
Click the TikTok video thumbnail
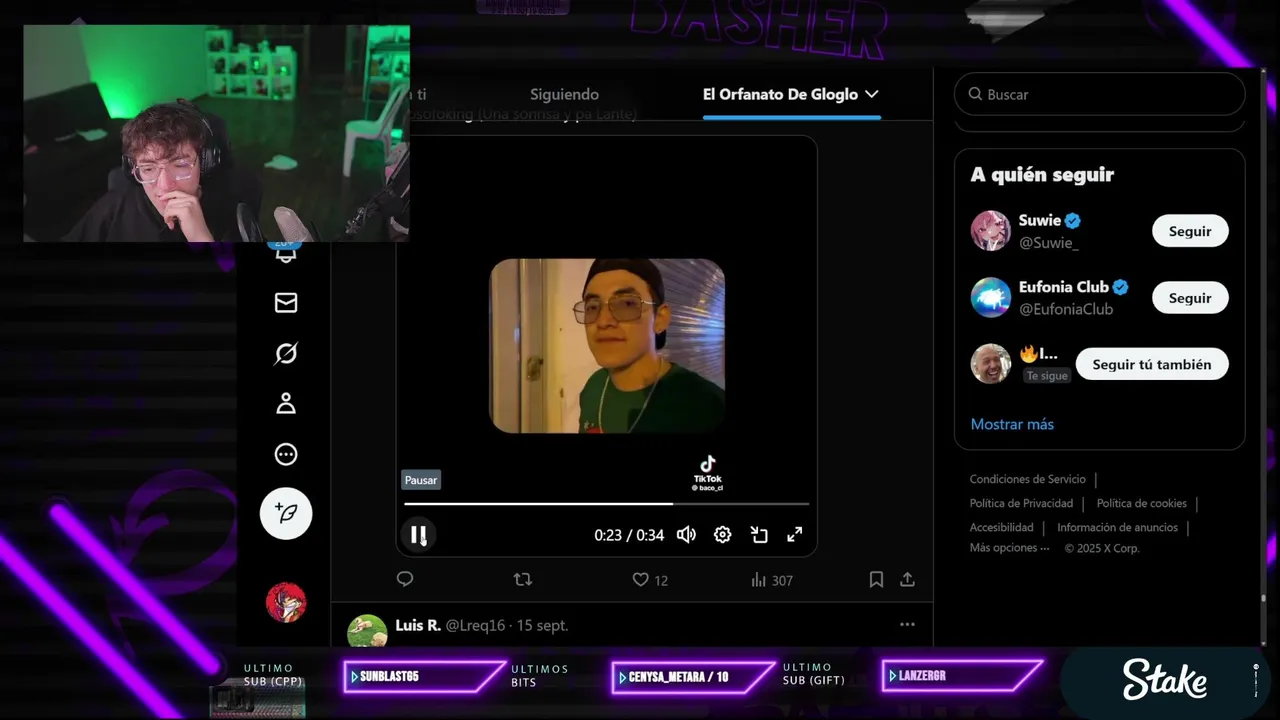607,346
